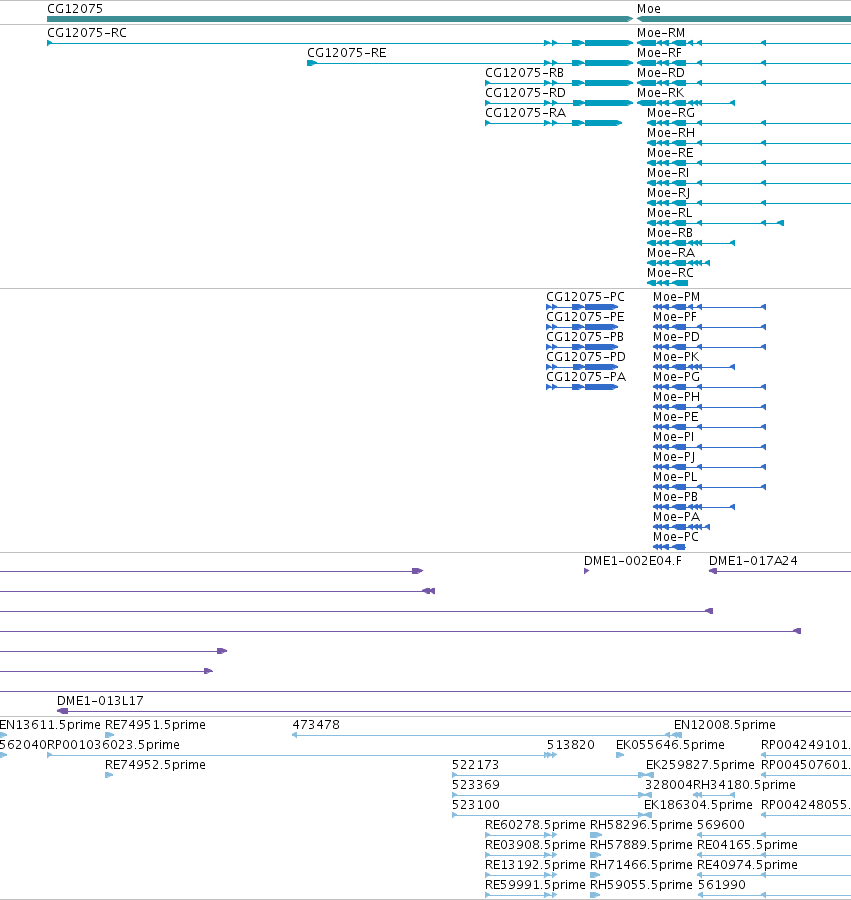Select the cDNA feature 513820

coord(570,746)
